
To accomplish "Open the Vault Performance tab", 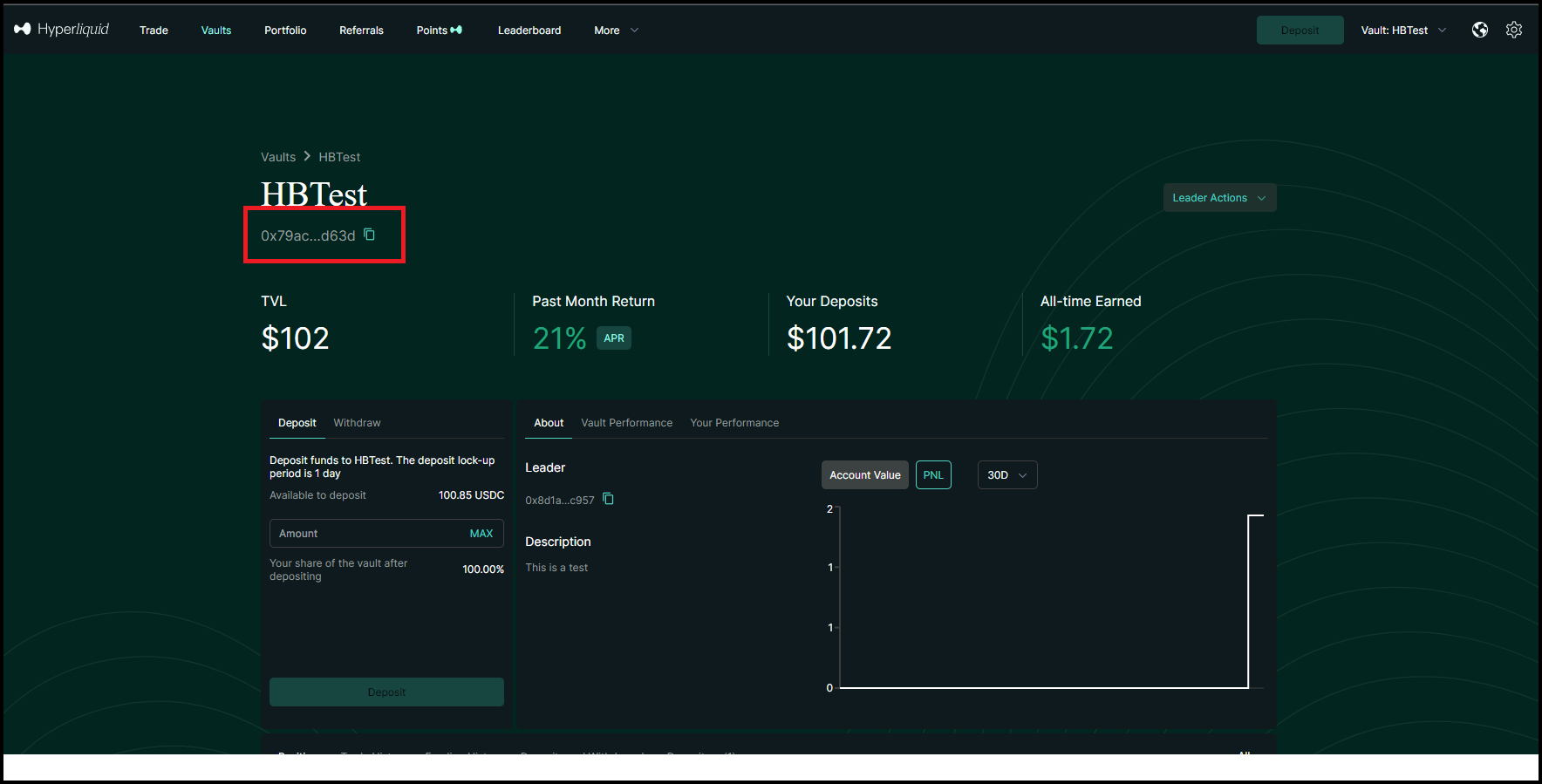I will [626, 423].
